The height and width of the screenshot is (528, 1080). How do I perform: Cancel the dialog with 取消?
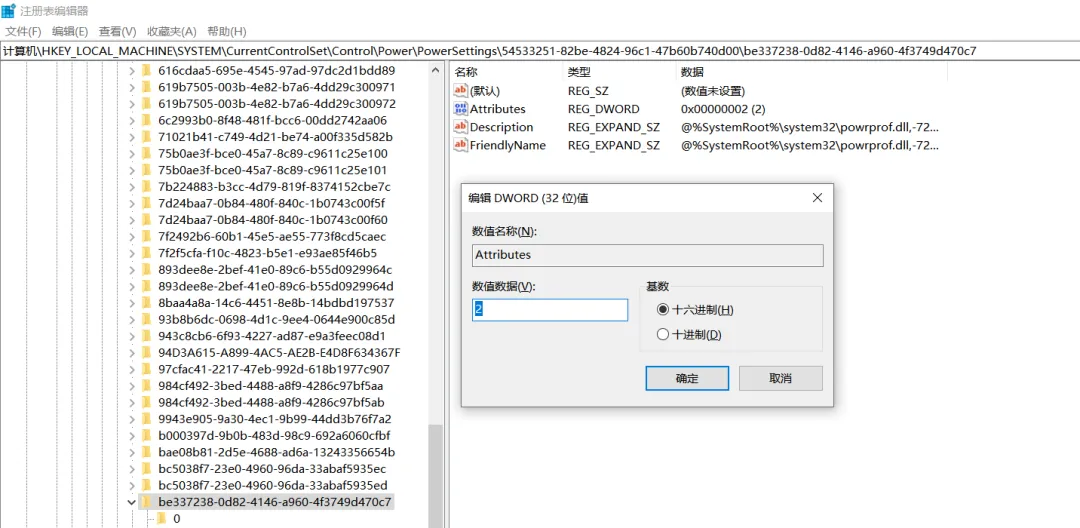point(780,378)
